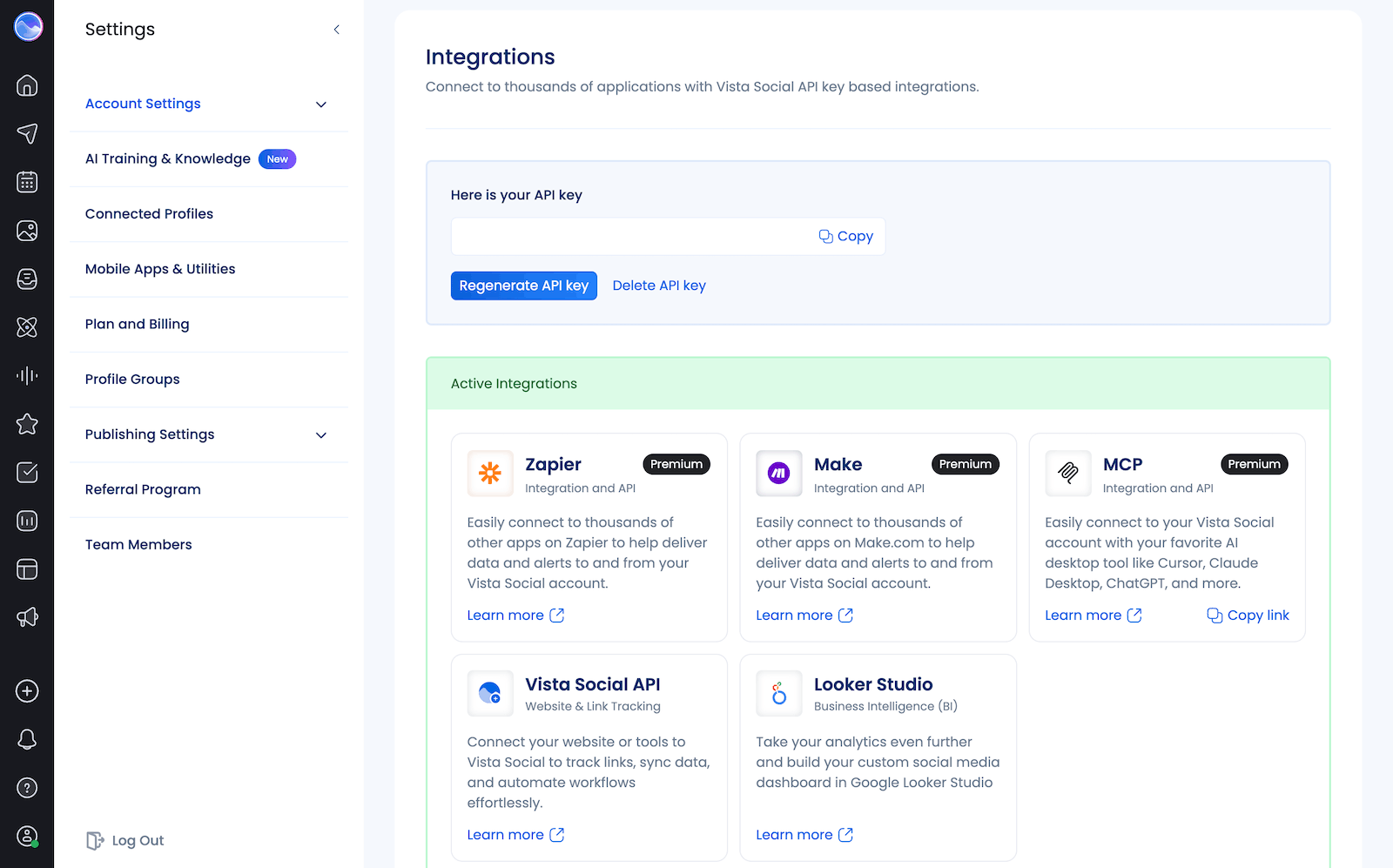Viewport: 1393px width, 868px height.
Task: Copy the API key
Action: (x=846, y=237)
